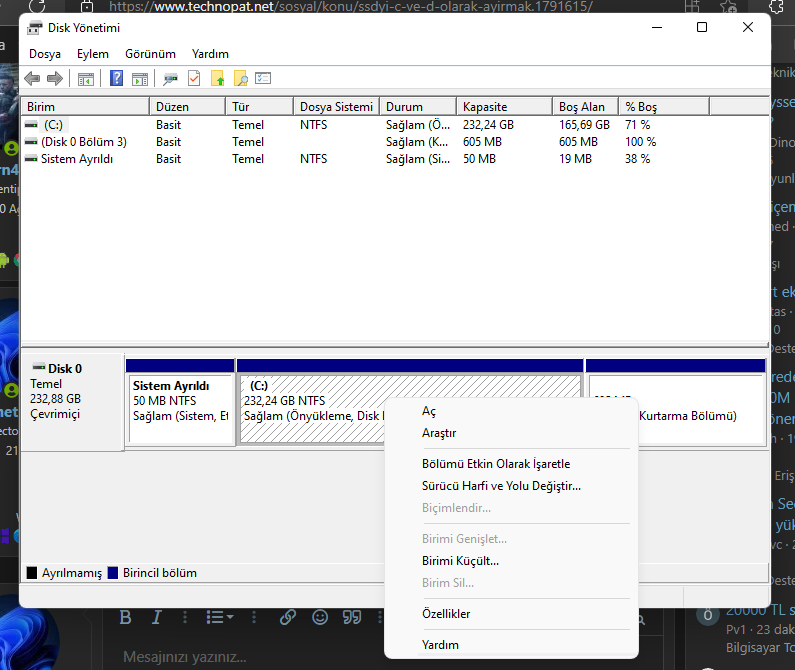
Task: Click Yardım at bottom of context menu
Action: [x=511, y=645]
